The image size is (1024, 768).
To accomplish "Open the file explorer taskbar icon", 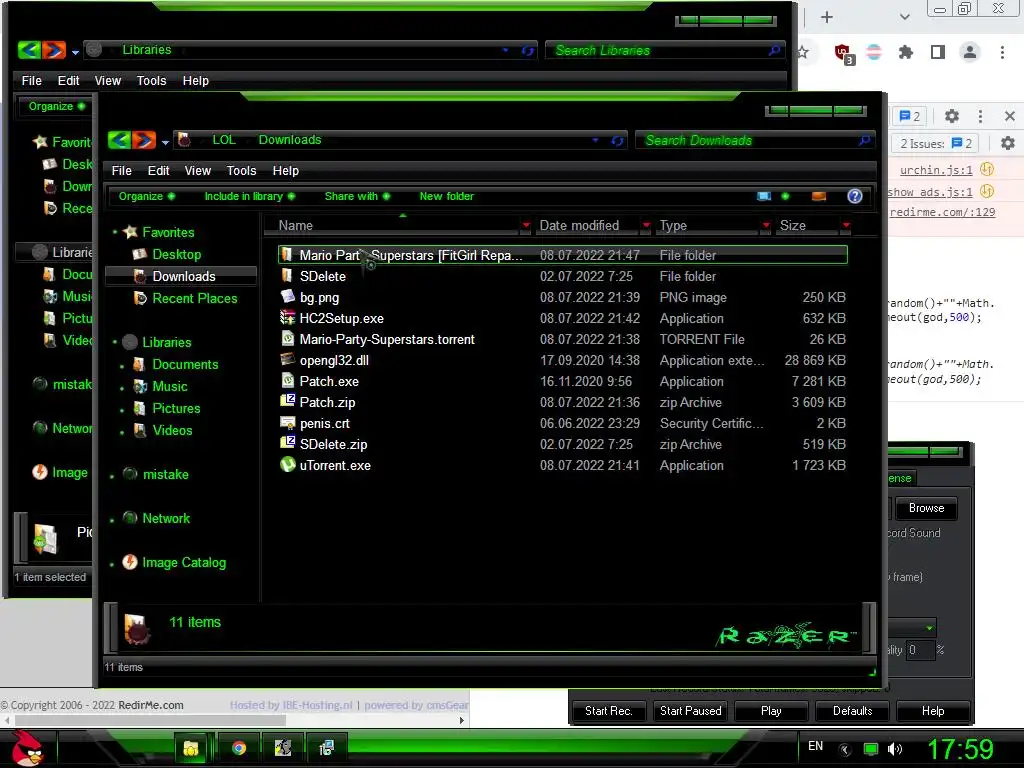I will (191, 748).
